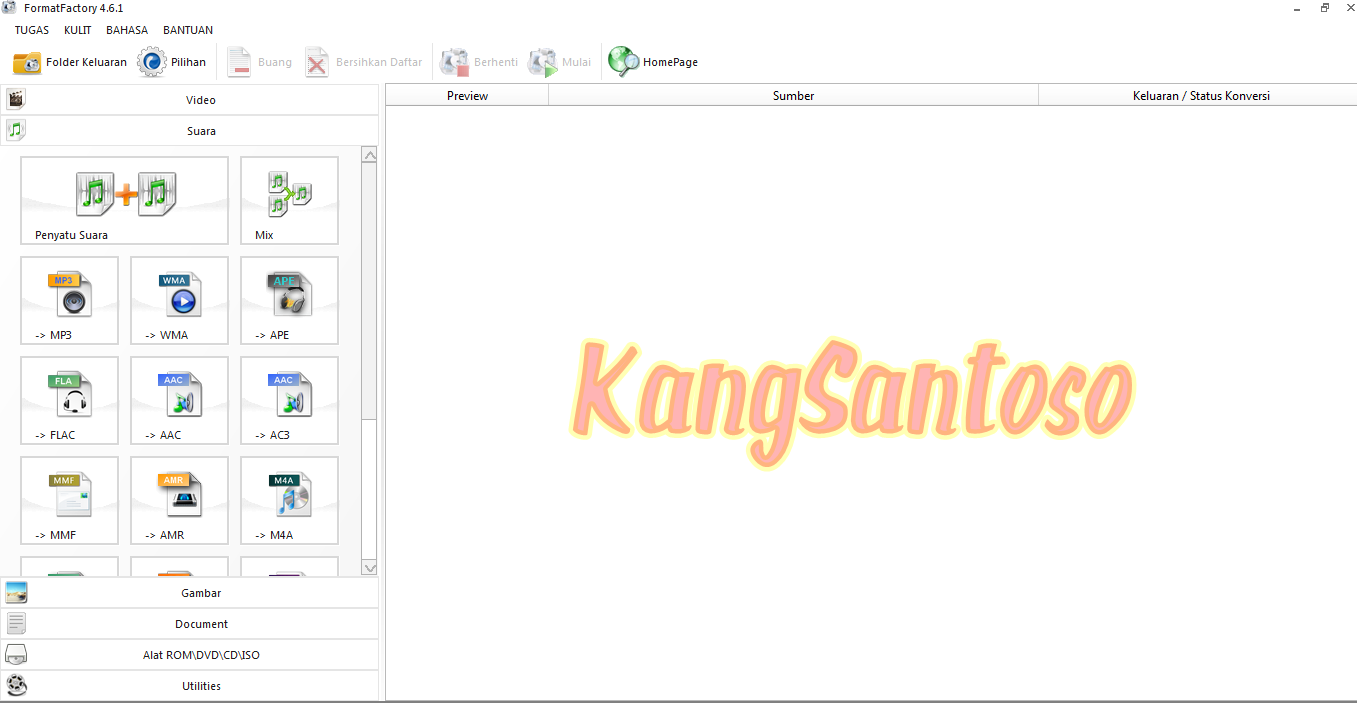
Task: Open the Mix audio tool
Action: point(289,200)
